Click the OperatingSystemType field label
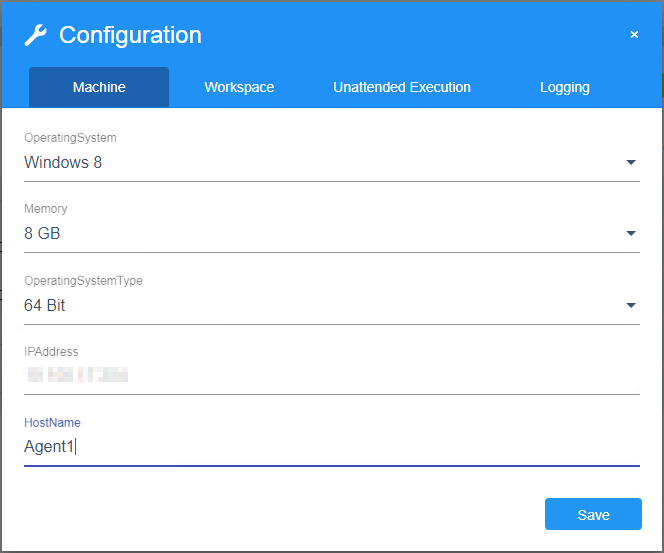The height and width of the screenshot is (553, 664). click(83, 281)
